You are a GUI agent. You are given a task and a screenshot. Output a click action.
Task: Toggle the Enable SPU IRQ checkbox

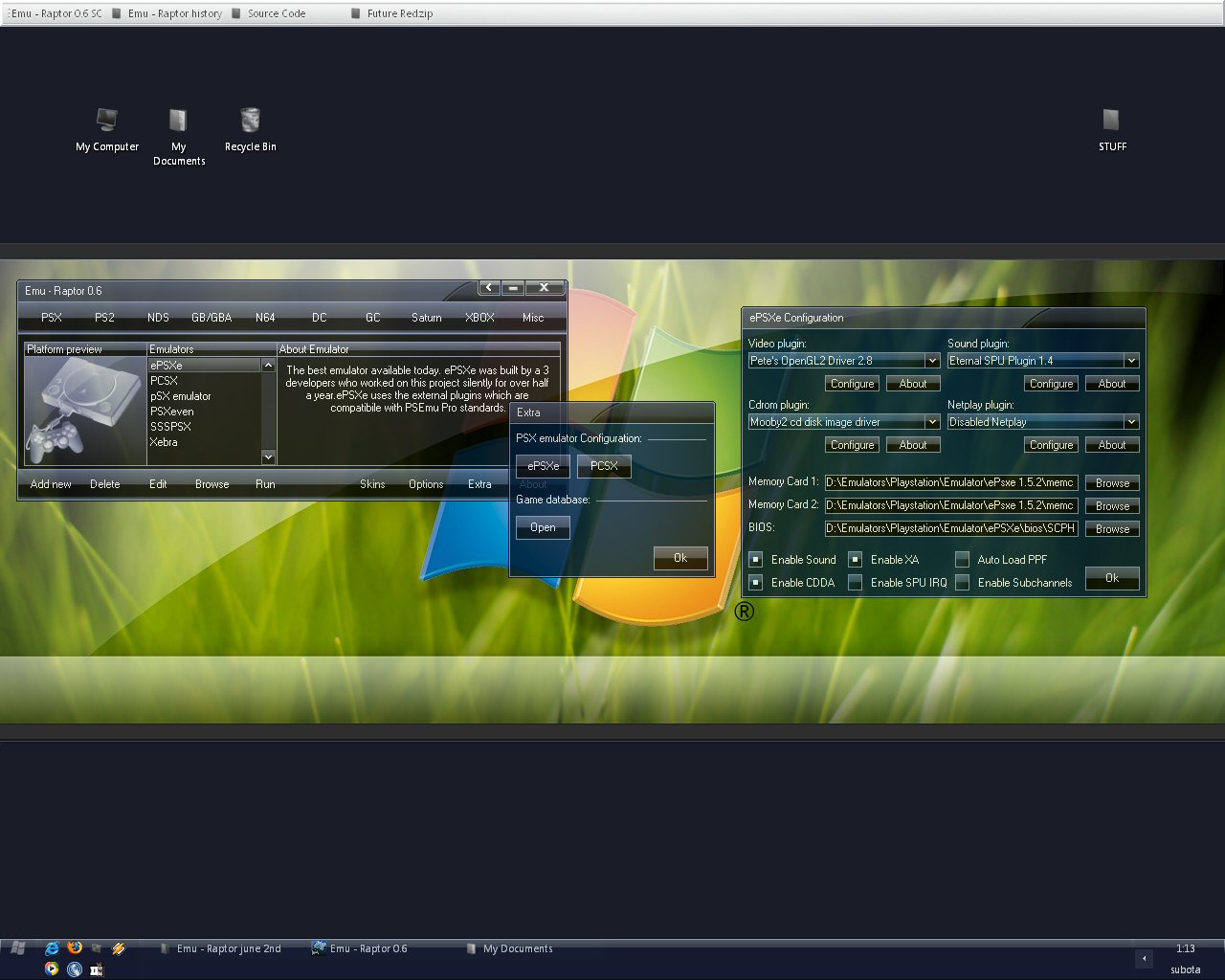(856, 582)
